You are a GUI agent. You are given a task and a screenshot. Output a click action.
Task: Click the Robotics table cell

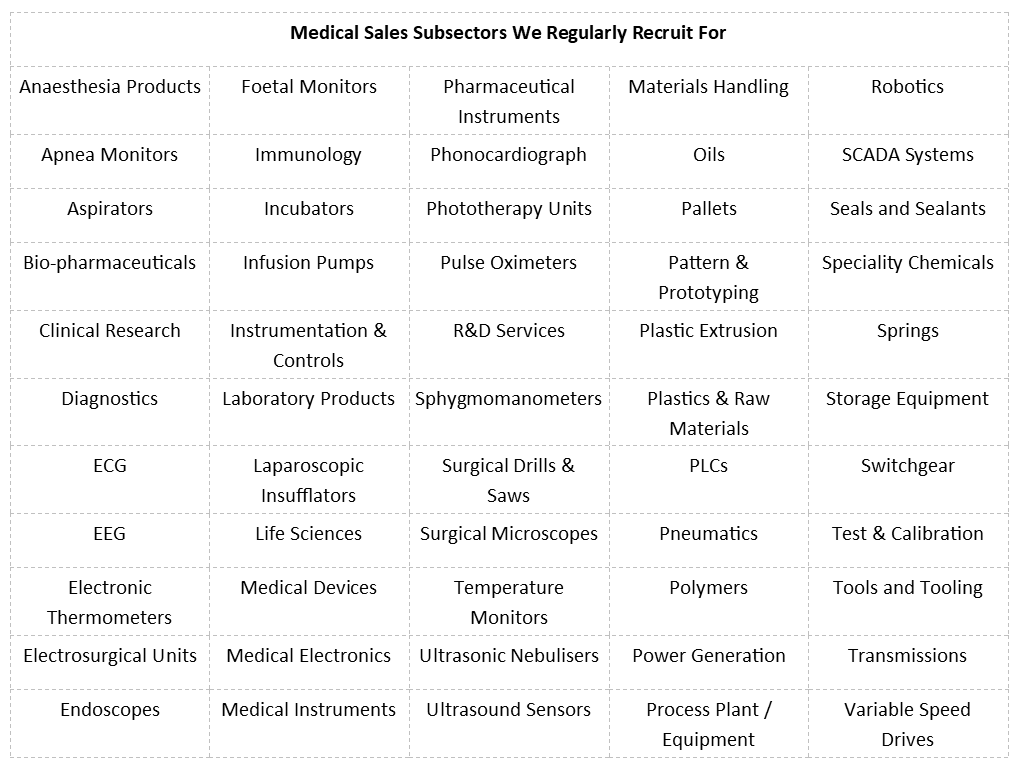(907, 87)
